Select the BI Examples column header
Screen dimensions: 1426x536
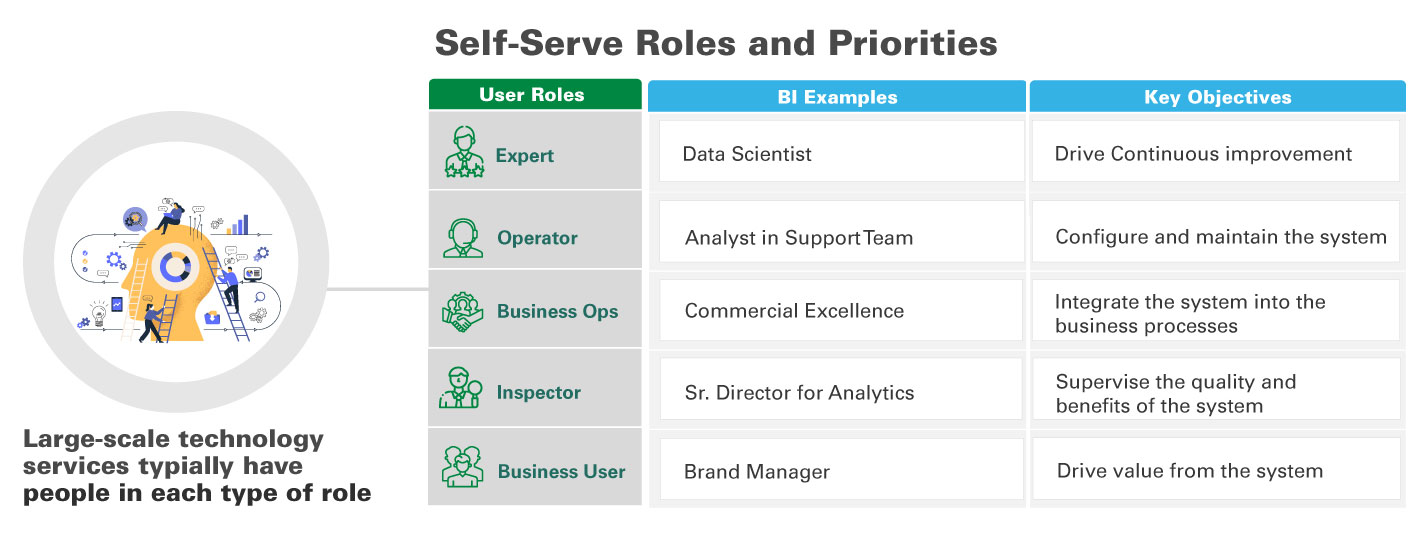coord(837,97)
